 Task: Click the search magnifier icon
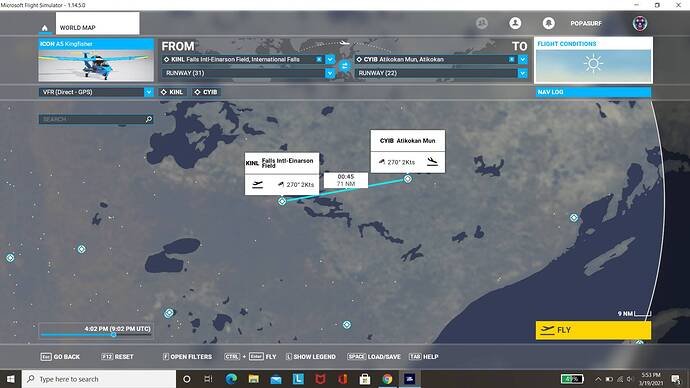pos(149,119)
